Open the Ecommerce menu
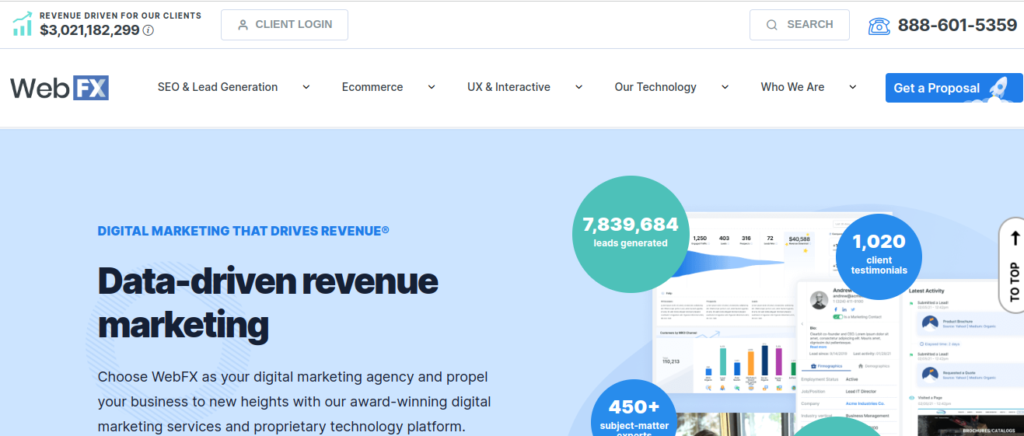This screenshot has height=436, width=1024. click(372, 87)
